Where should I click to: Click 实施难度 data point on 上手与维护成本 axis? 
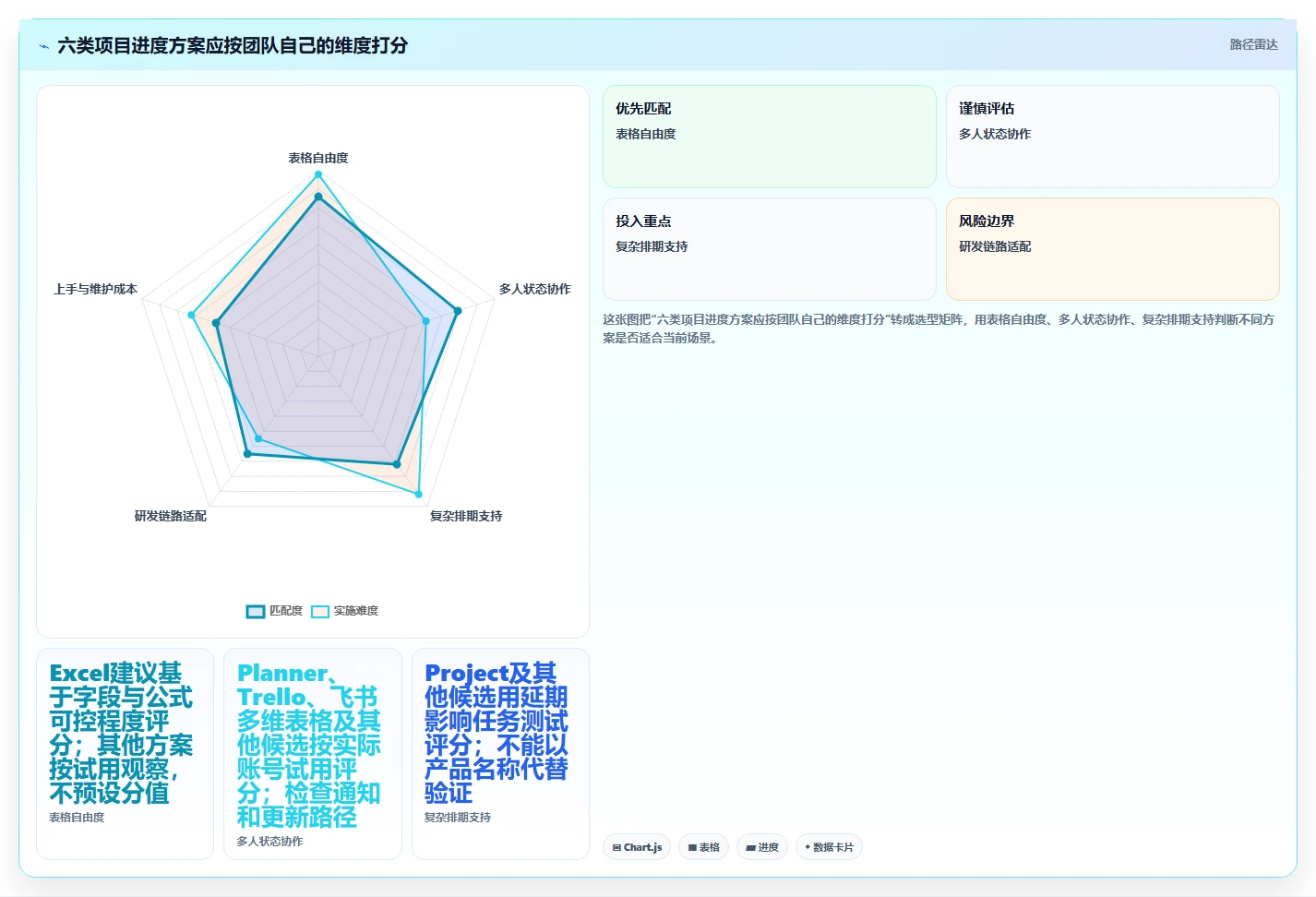(192, 316)
